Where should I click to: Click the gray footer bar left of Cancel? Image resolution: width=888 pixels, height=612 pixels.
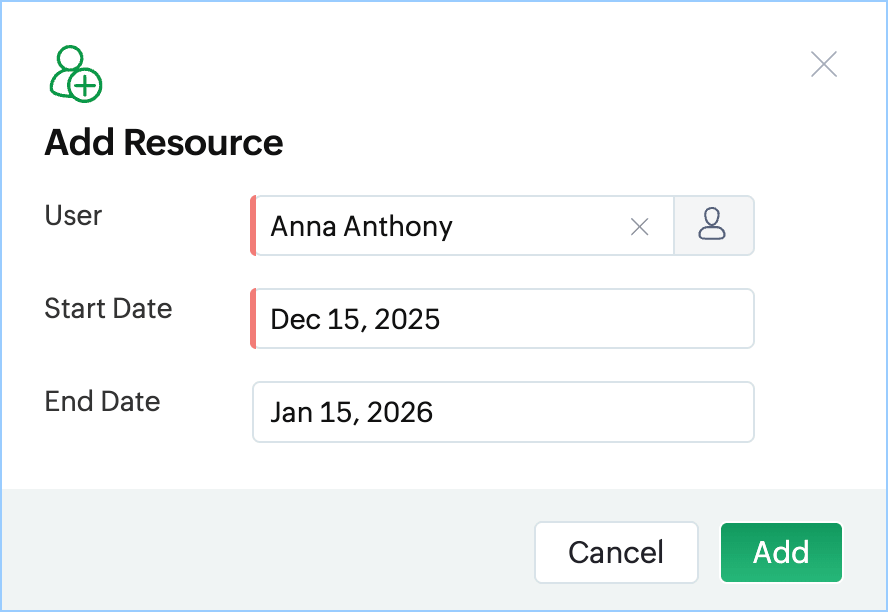pos(270,552)
